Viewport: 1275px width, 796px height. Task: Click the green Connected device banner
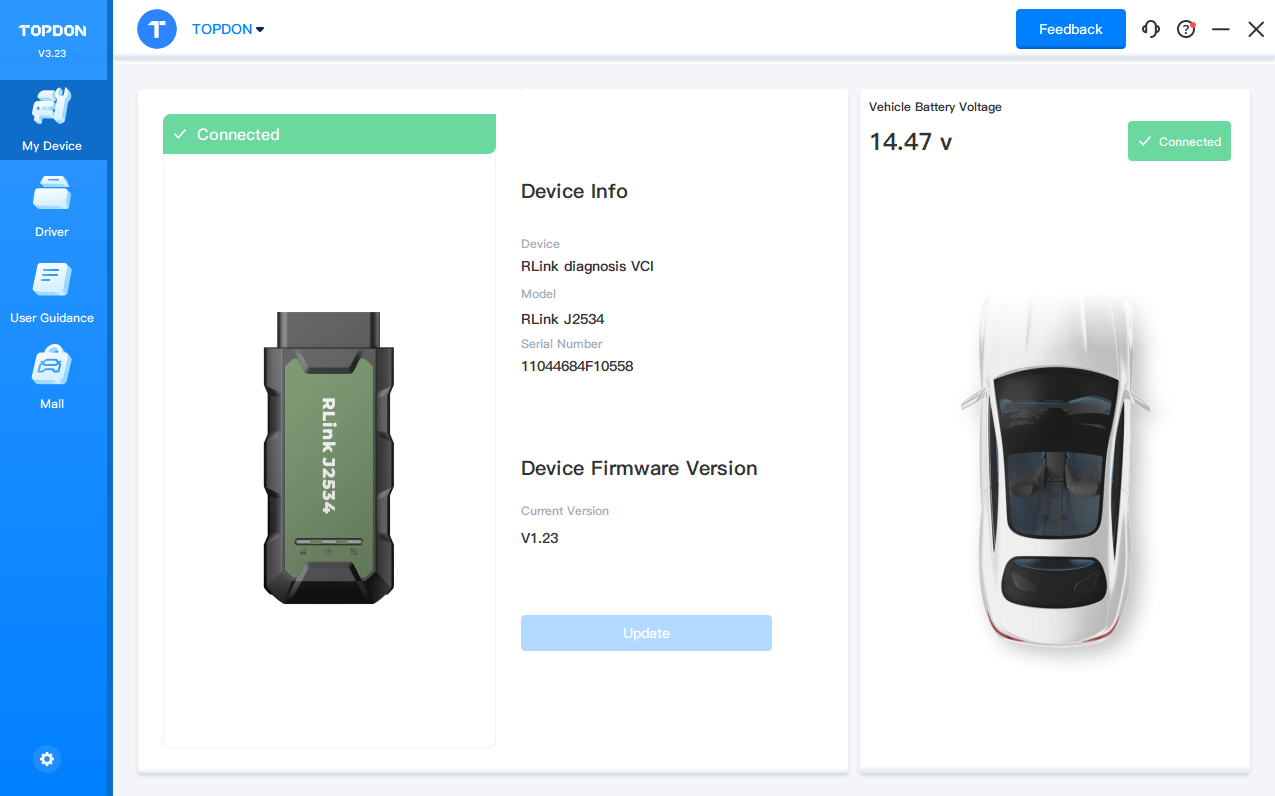point(329,134)
